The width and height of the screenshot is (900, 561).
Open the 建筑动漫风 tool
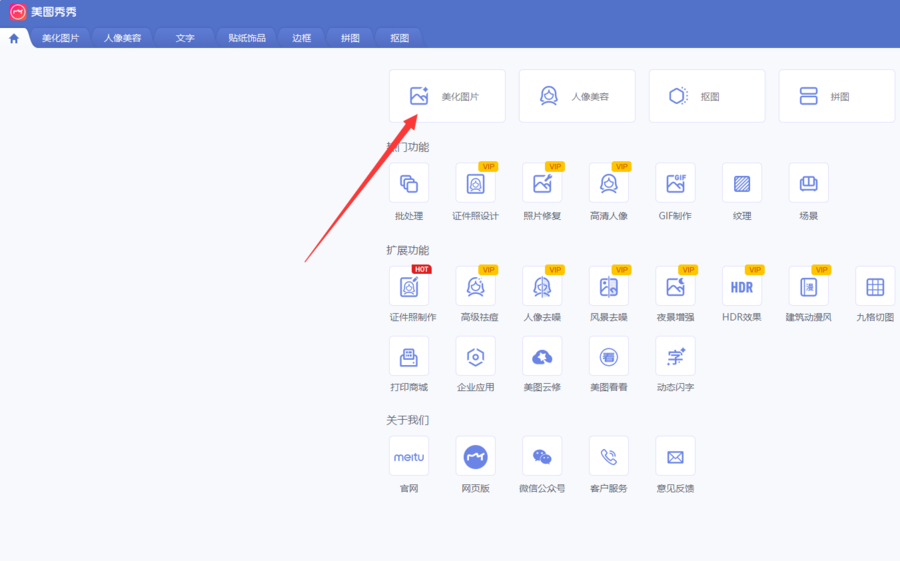pos(808,286)
